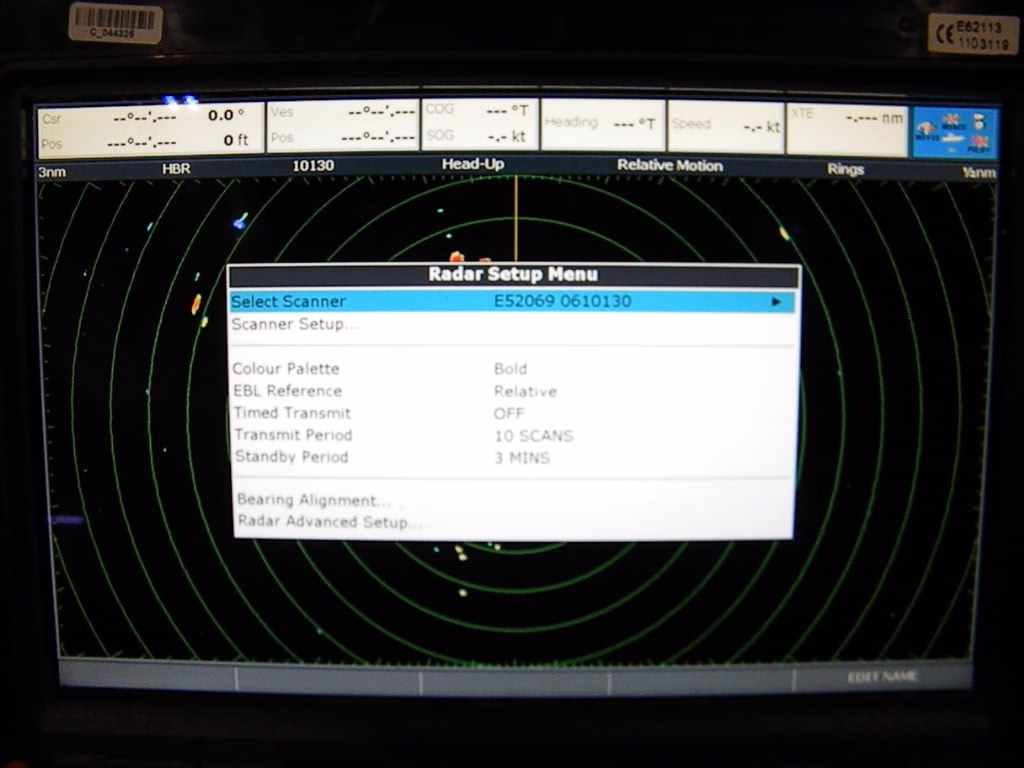Change the Colour Palette Bold setting
This screenshot has width=1024, height=768.
(x=510, y=369)
